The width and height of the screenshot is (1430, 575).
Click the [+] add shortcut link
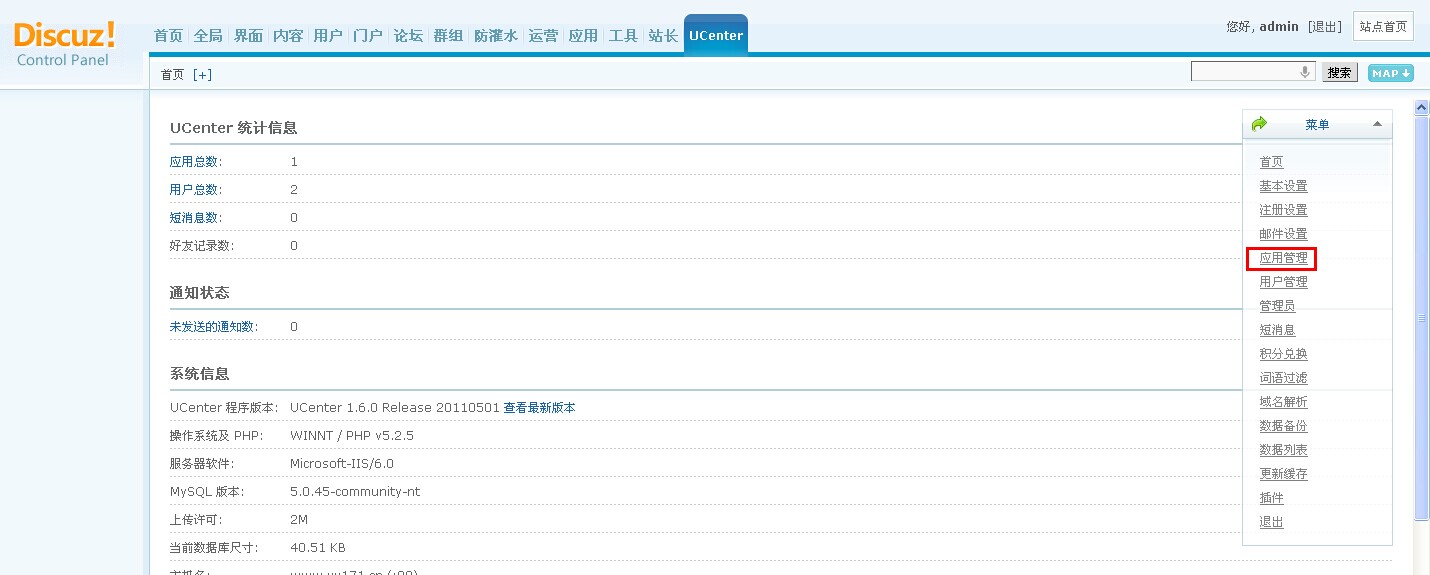pyautogui.click(x=202, y=75)
